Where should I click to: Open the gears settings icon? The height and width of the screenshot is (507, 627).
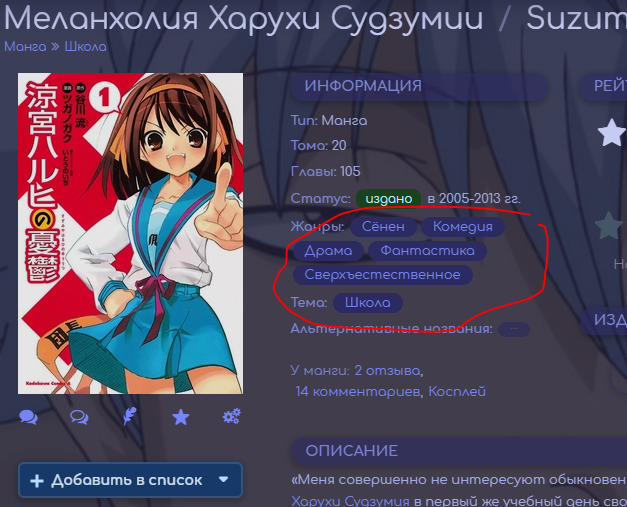click(x=231, y=417)
